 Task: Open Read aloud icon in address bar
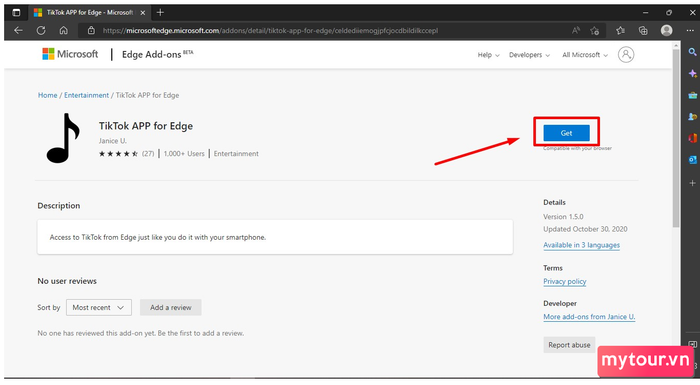coord(575,30)
